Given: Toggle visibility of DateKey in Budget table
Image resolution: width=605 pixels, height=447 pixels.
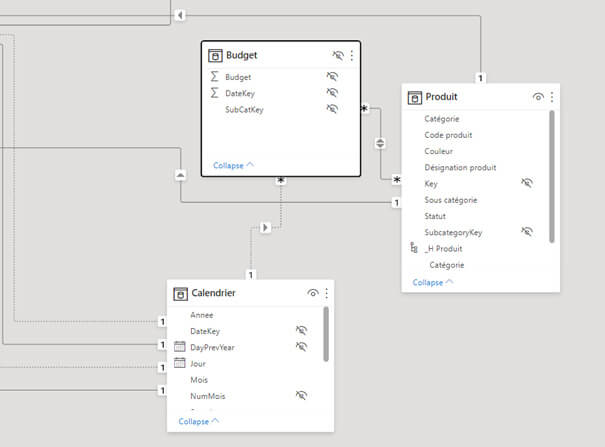Looking at the screenshot, I should [x=332, y=93].
